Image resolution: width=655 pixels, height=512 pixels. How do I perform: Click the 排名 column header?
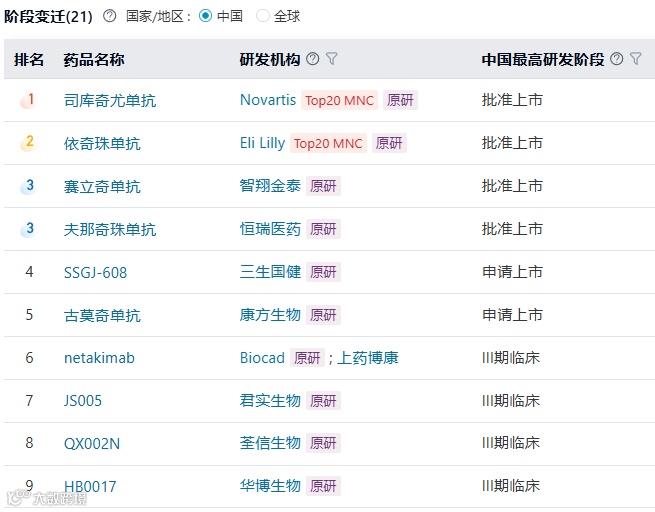tap(29, 59)
